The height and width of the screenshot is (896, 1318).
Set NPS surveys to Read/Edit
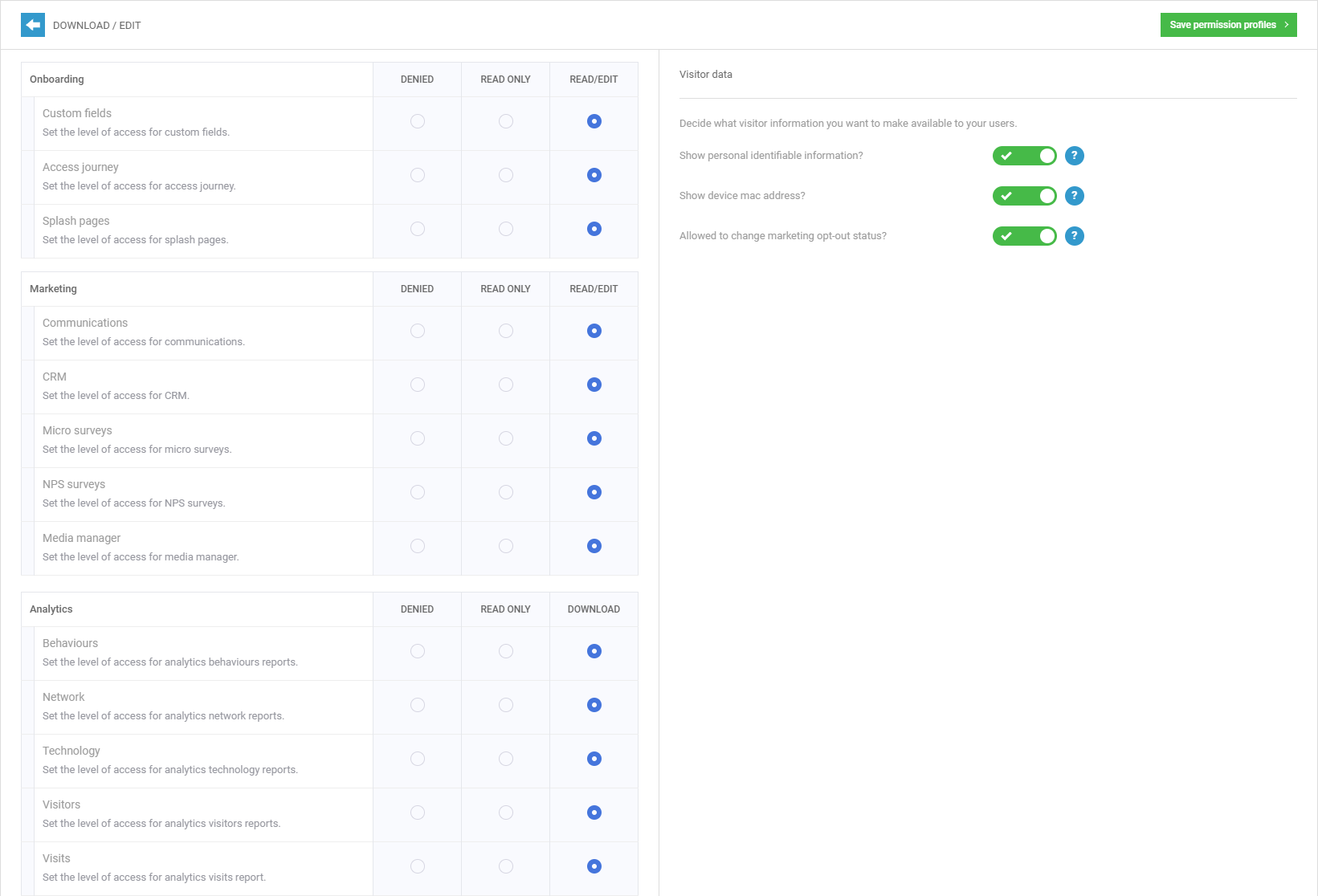pos(594,492)
